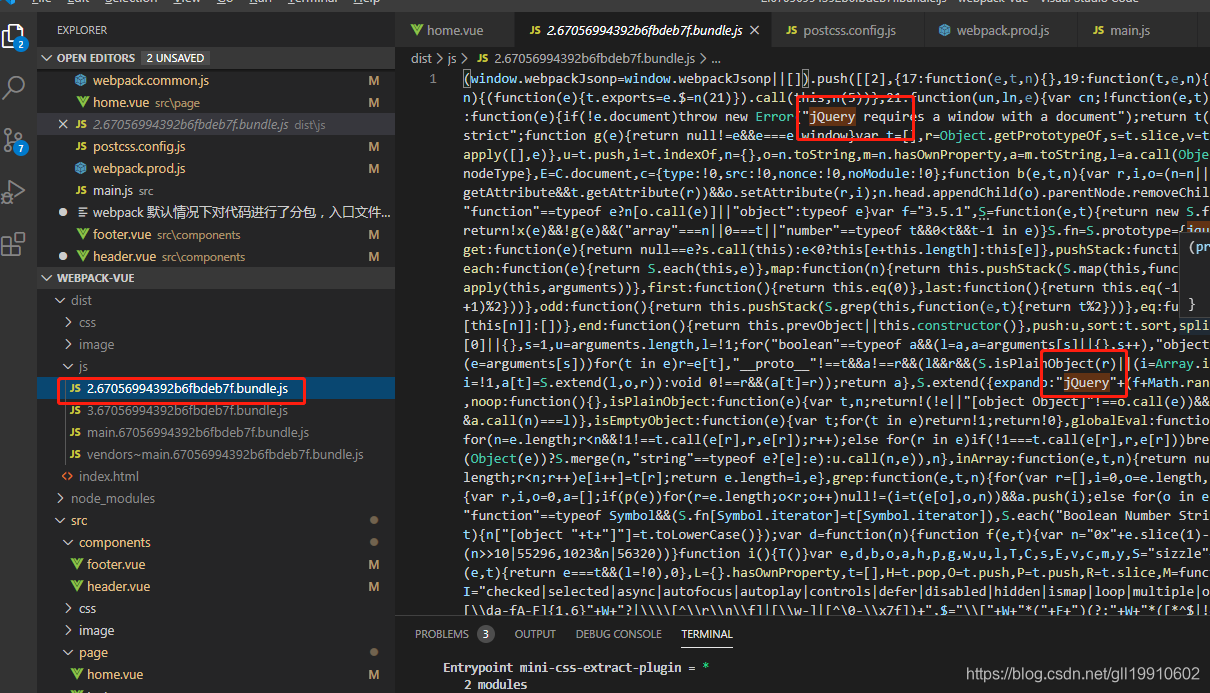Image resolution: width=1210 pixels, height=693 pixels.
Task: Click the JS icon on the main.js tab
Action: coord(1100,30)
